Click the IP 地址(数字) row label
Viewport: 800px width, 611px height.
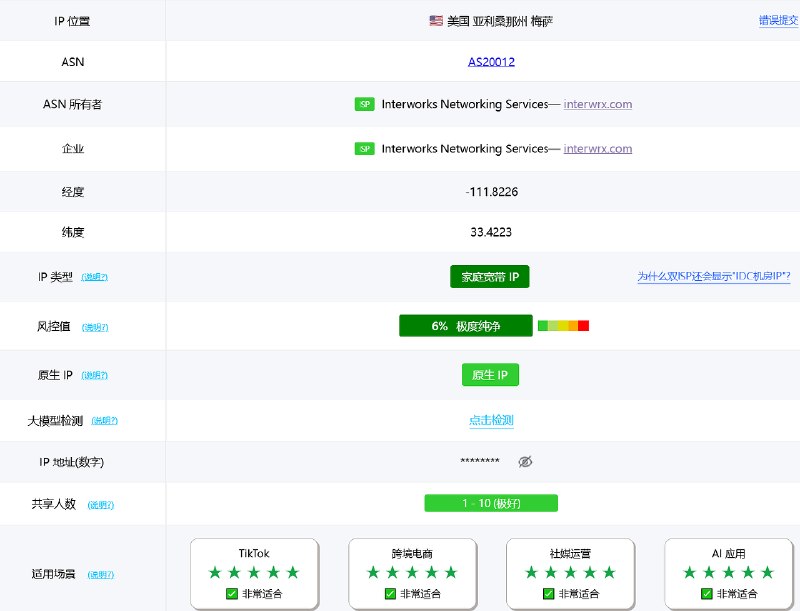pyautogui.click(x=71, y=462)
